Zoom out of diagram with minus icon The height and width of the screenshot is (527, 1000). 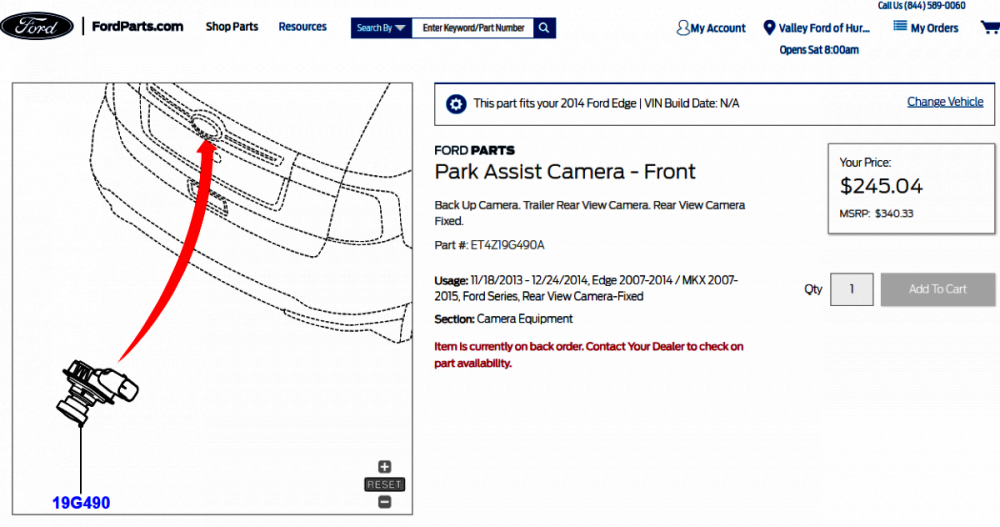coord(384,502)
